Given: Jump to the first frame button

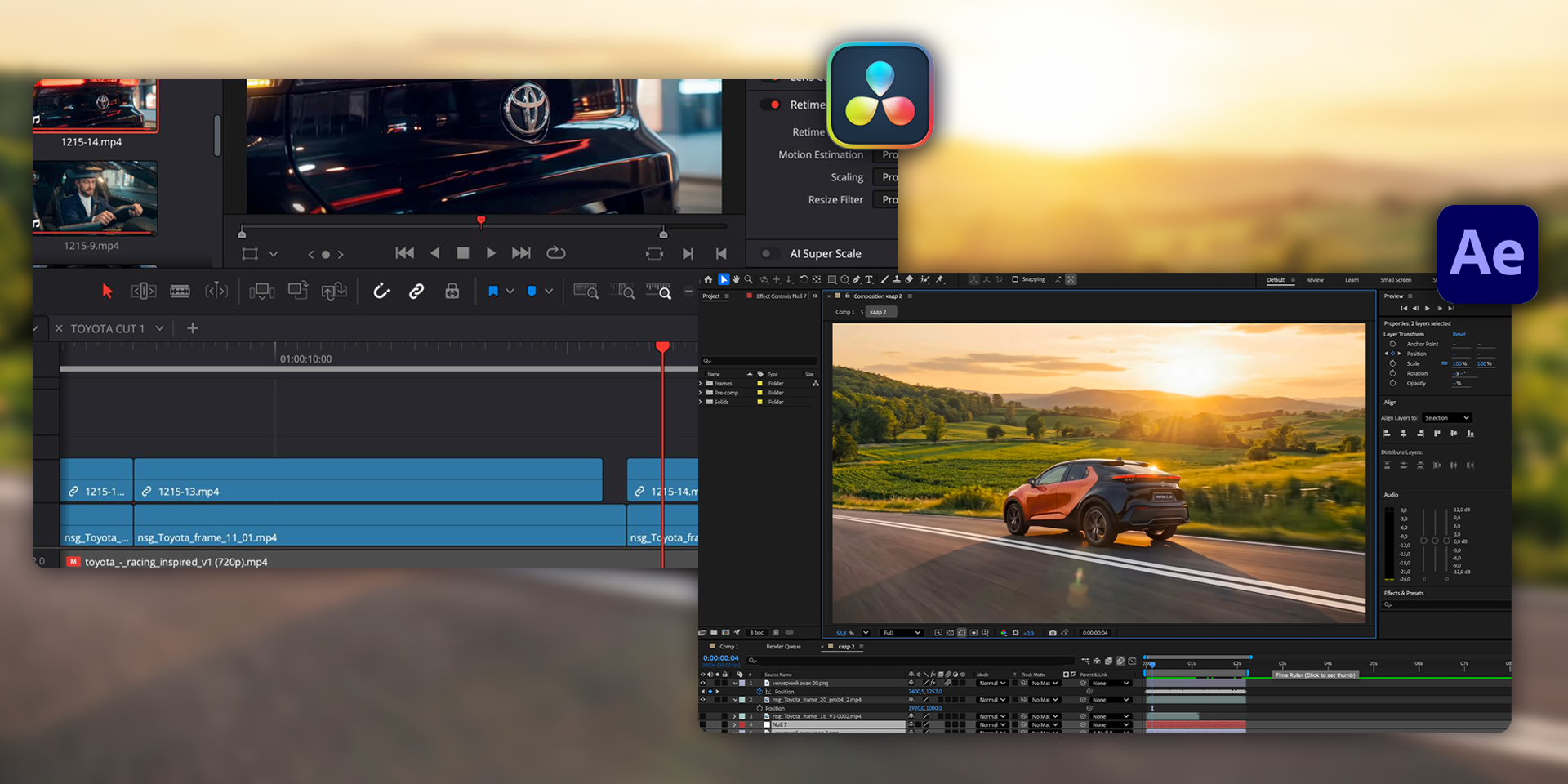Looking at the screenshot, I should click(404, 253).
